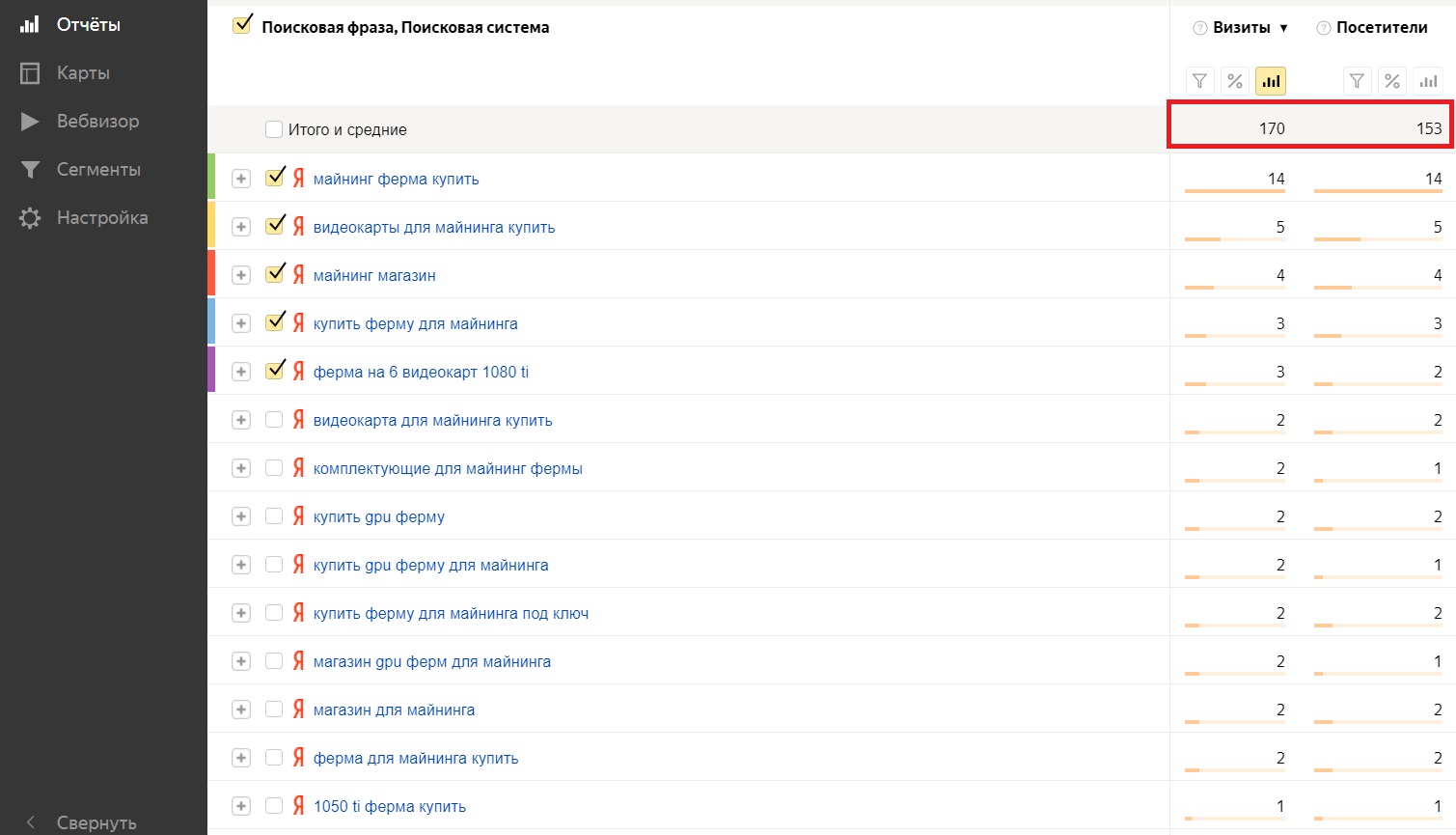1456x835 pixels.
Task: Expand the 1050 ti ферма купить row
Action: [241, 806]
